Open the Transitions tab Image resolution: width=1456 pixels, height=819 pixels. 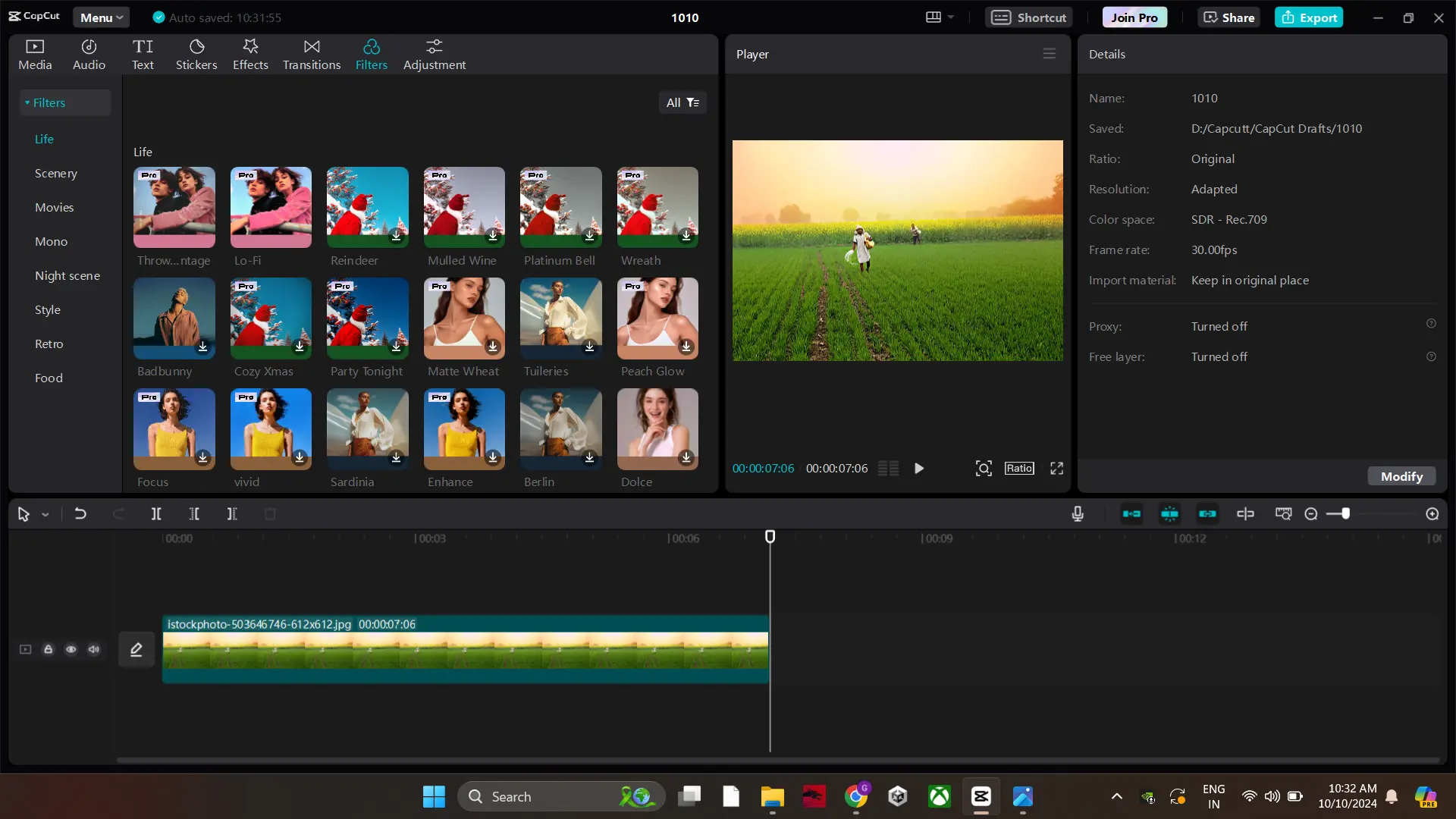click(x=312, y=55)
